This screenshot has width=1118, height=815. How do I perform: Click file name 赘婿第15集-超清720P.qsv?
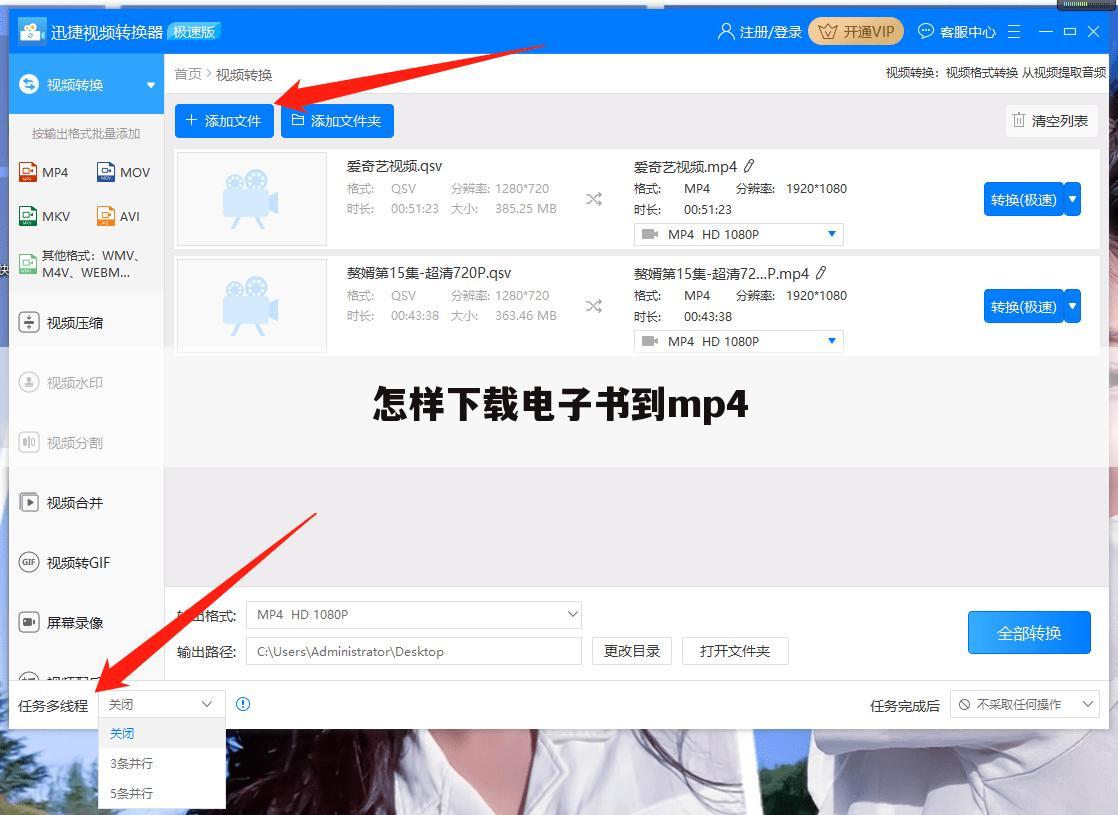click(x=429, y=273)
